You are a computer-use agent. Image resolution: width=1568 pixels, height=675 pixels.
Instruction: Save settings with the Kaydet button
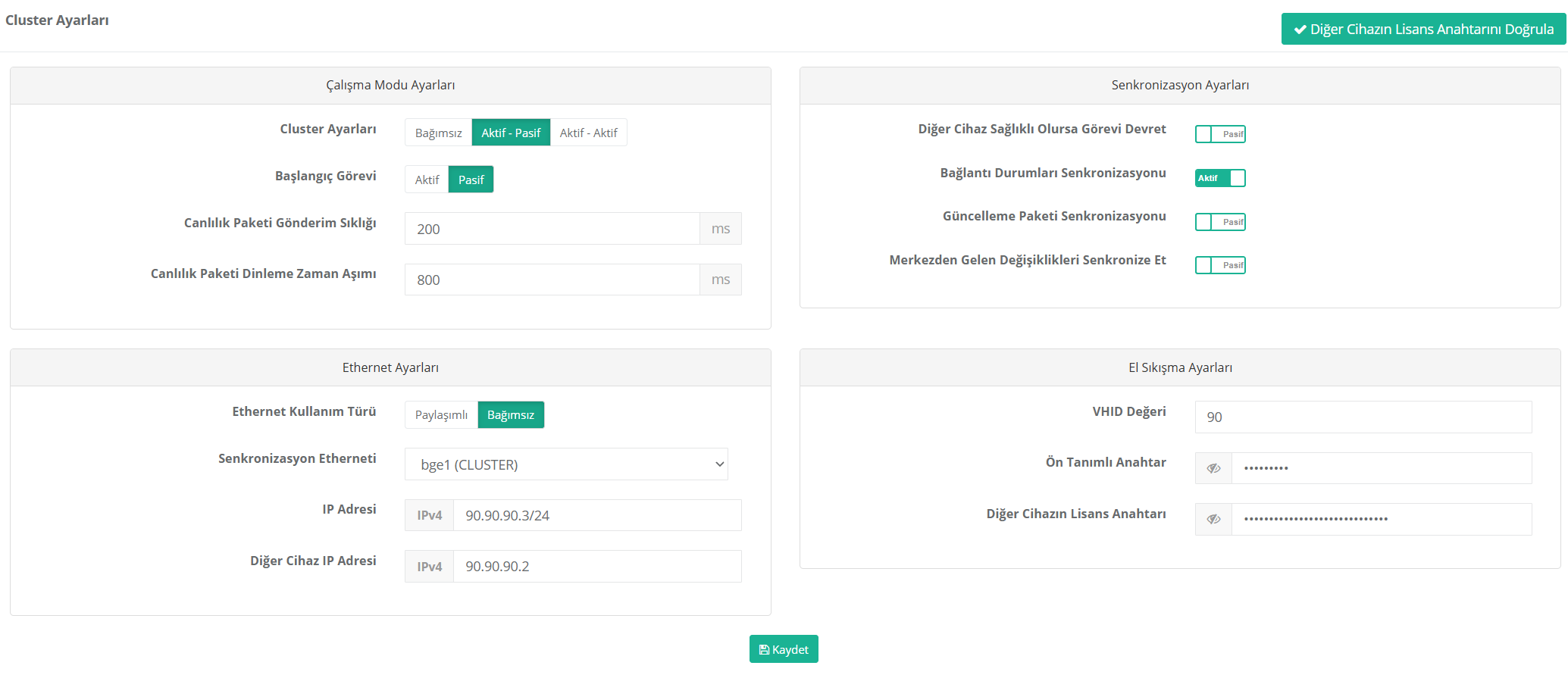pos(784,649)
